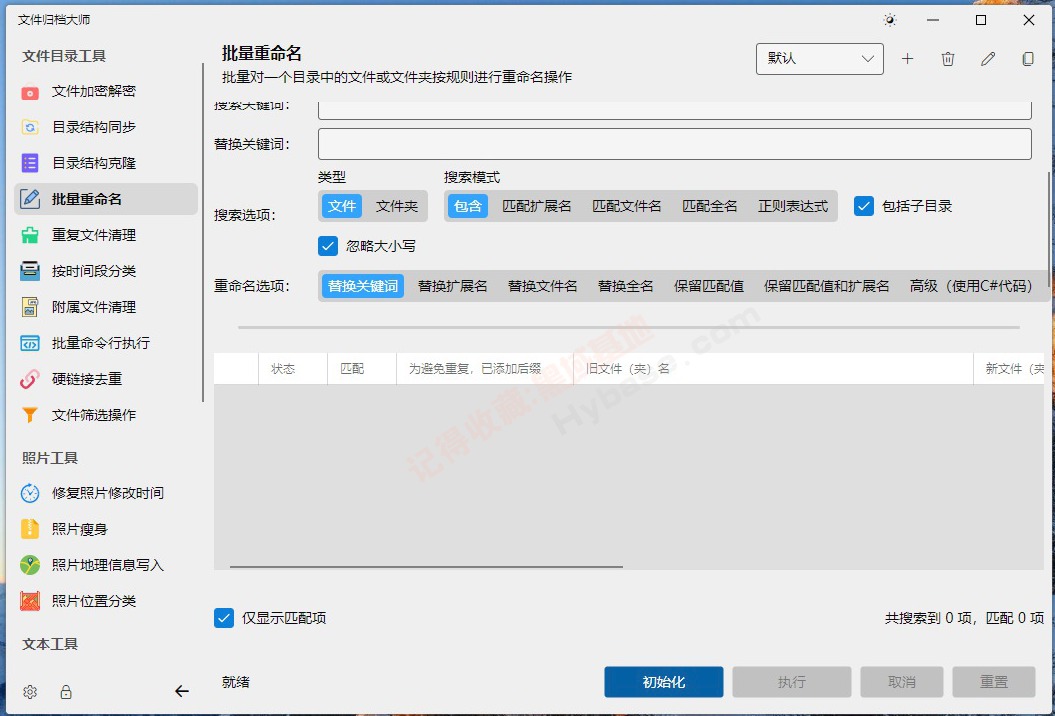Disable the 仅显示匹配项 checkbox

point(224,618)
